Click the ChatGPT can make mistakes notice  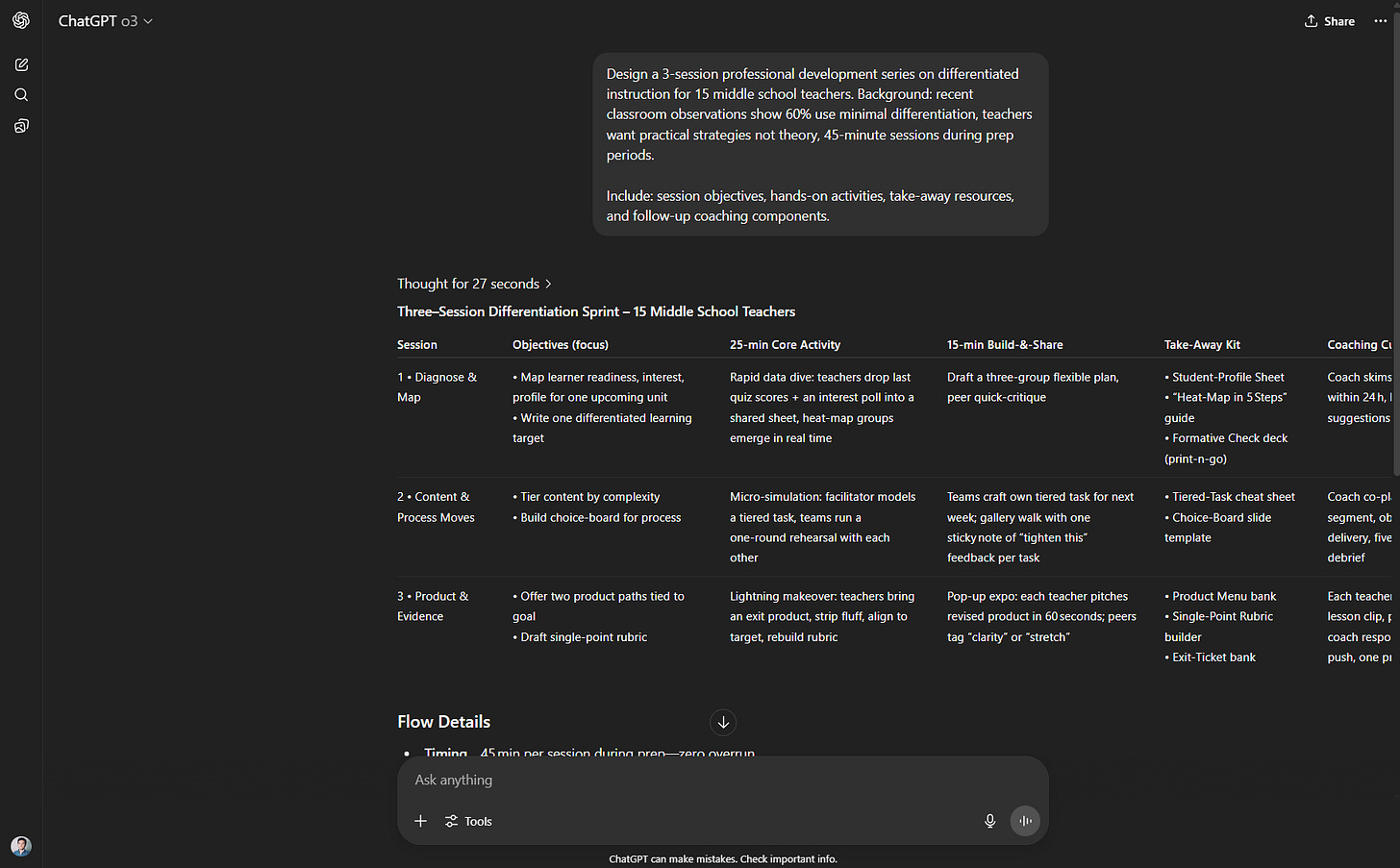[x=723, y=859]
